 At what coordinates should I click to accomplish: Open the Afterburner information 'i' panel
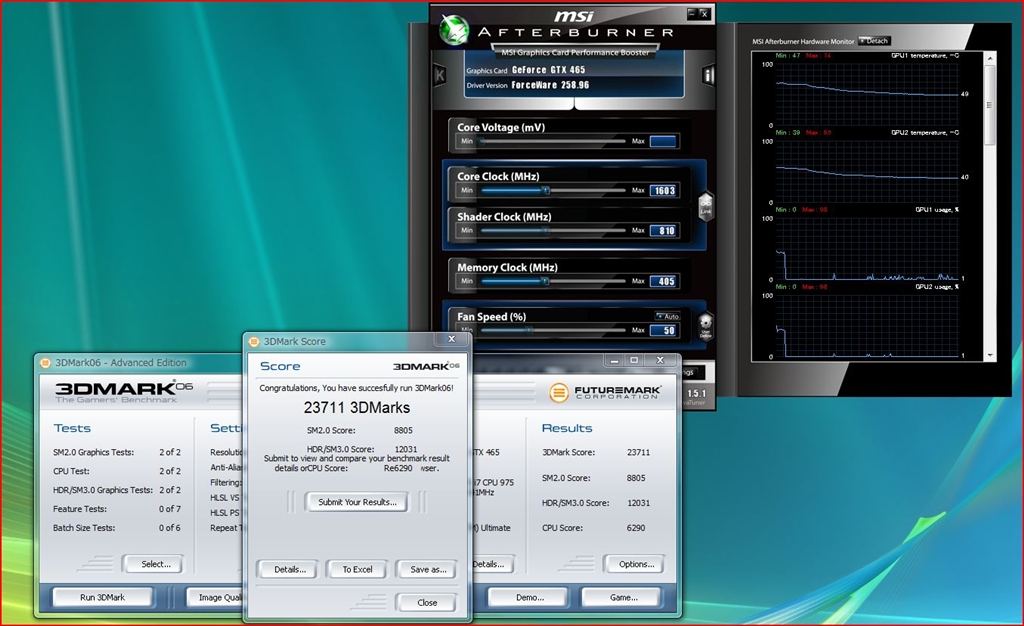point(708,75)
